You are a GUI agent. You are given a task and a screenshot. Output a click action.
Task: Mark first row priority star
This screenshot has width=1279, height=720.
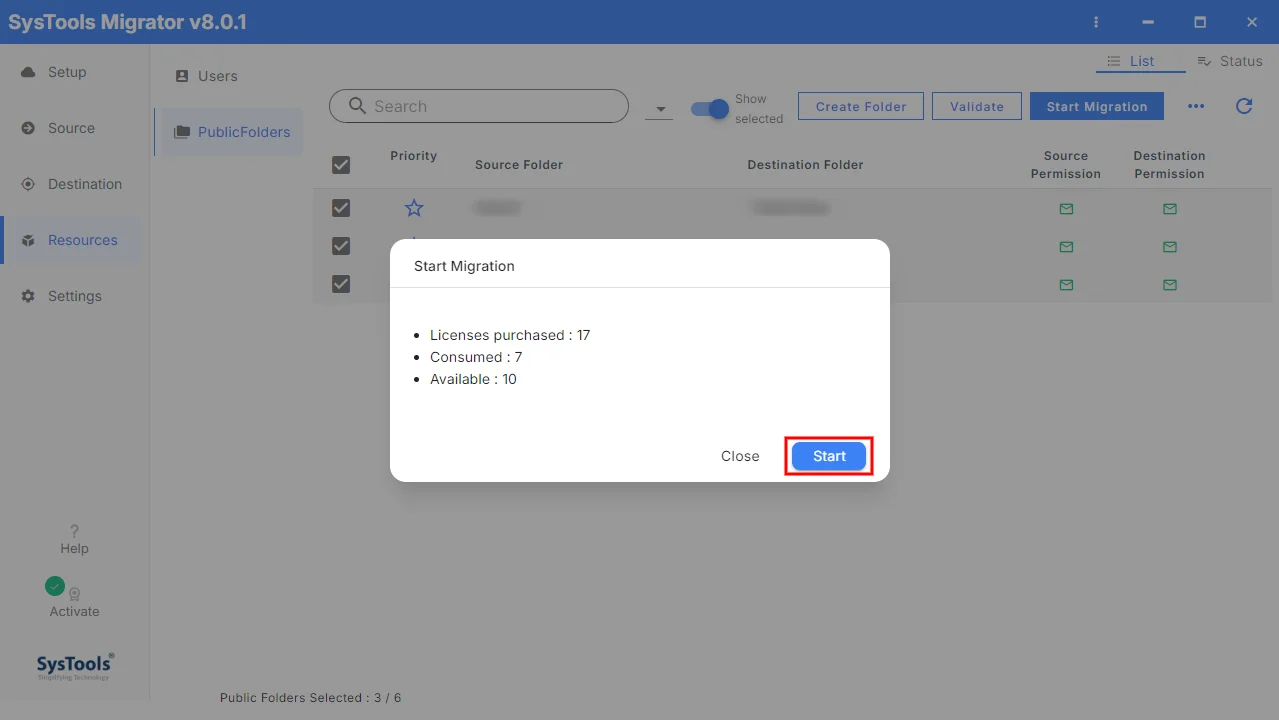(x=414, y=208)
